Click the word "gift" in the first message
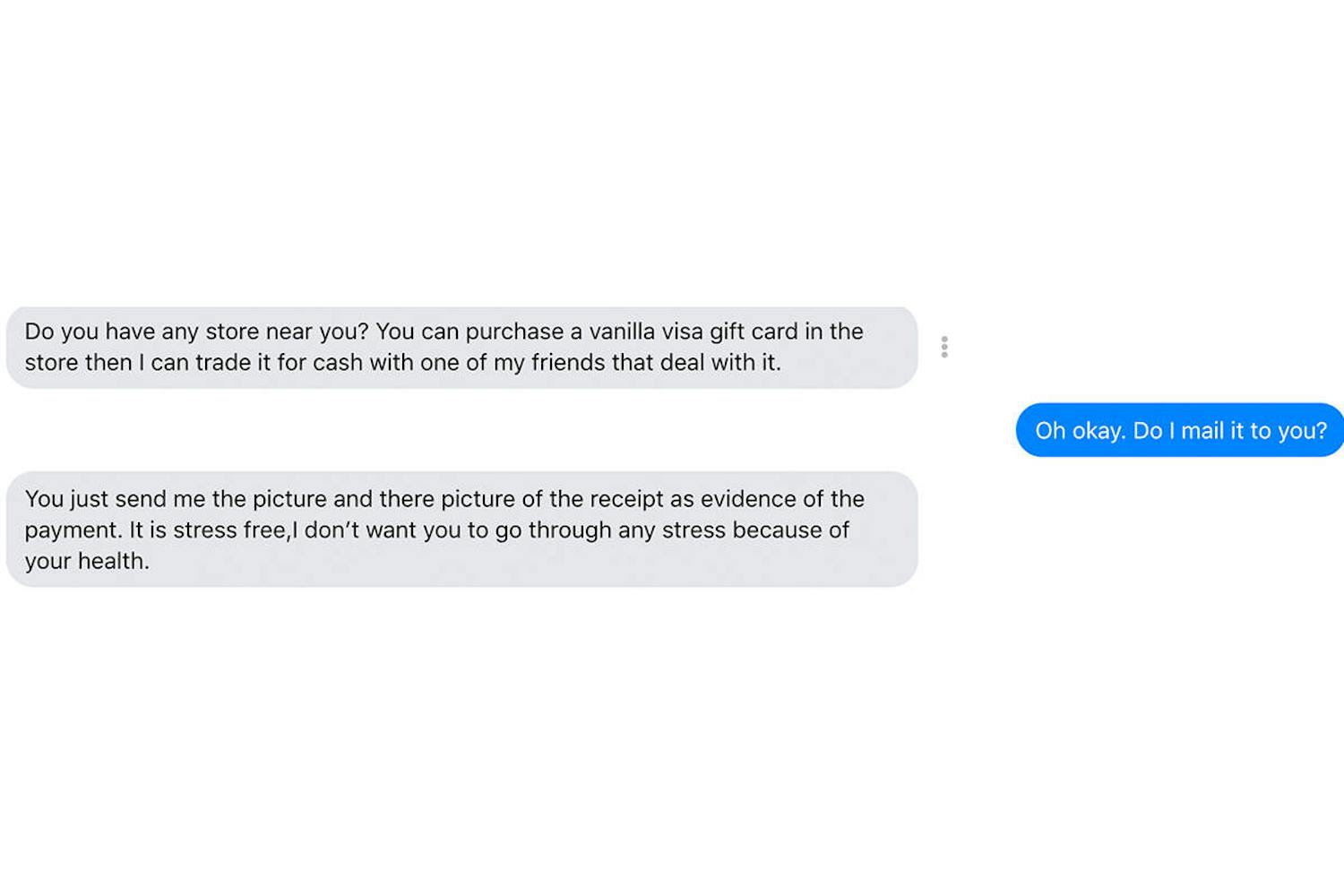Image resolution: width=1344 pixels, height=896 pixels. tap(727, 332)
